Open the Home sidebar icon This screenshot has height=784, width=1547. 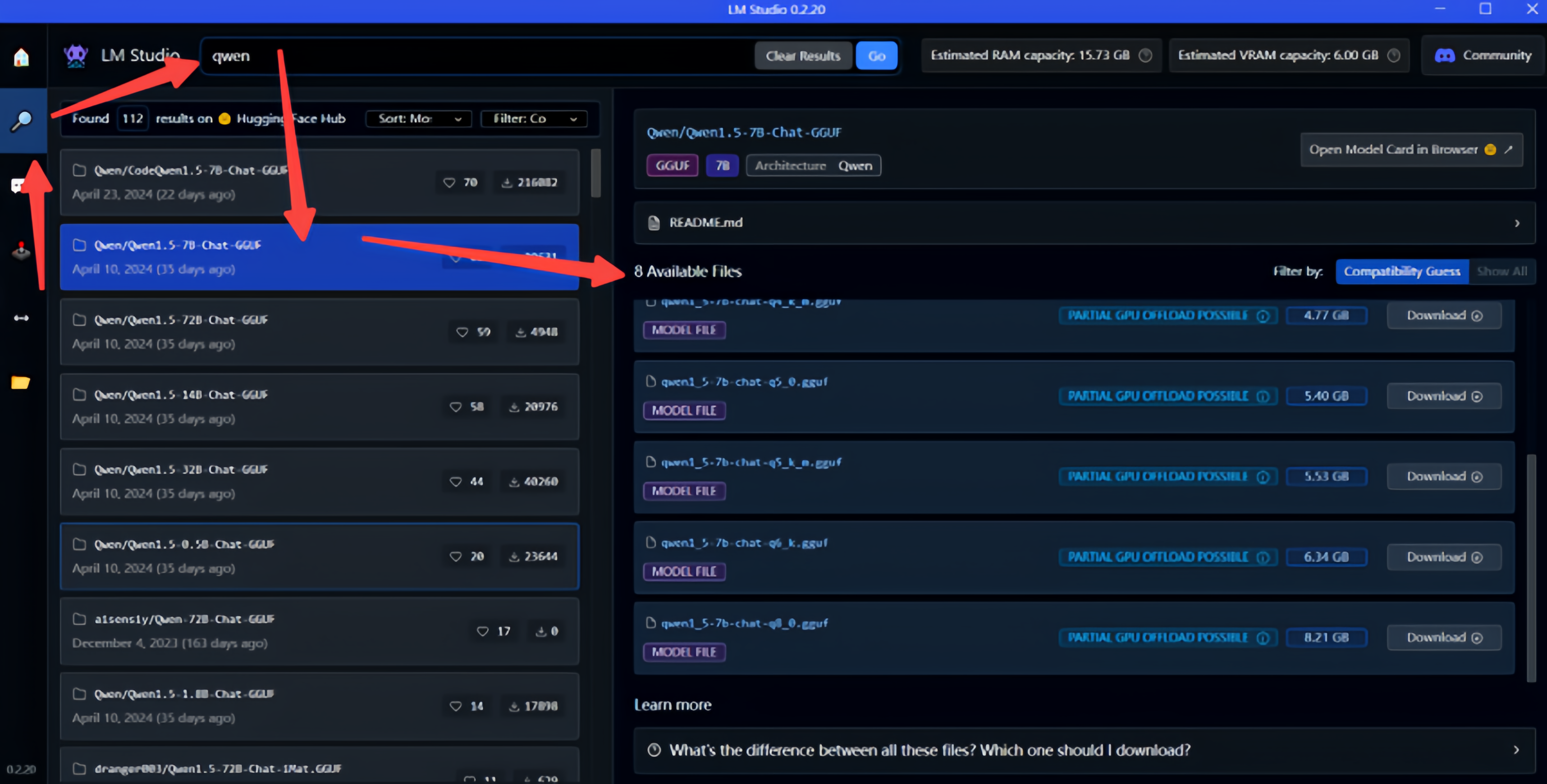coord(22,57)
